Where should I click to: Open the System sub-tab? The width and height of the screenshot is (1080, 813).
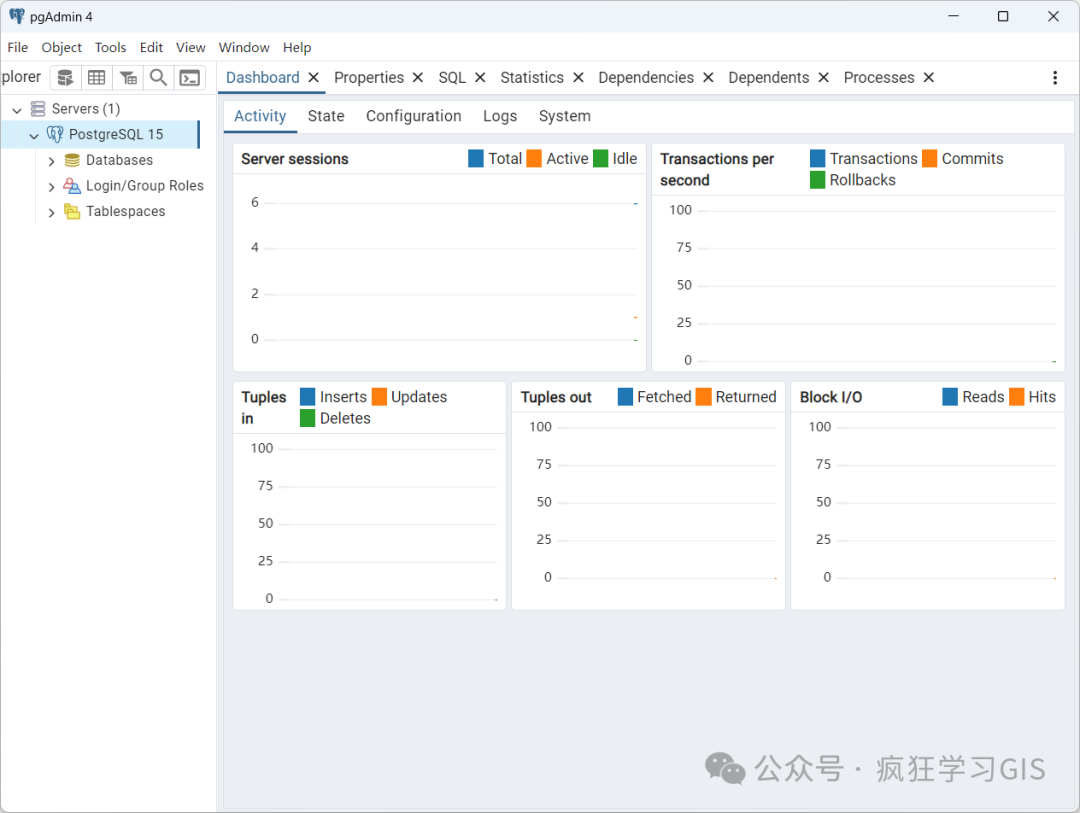(x=565, y=116)
